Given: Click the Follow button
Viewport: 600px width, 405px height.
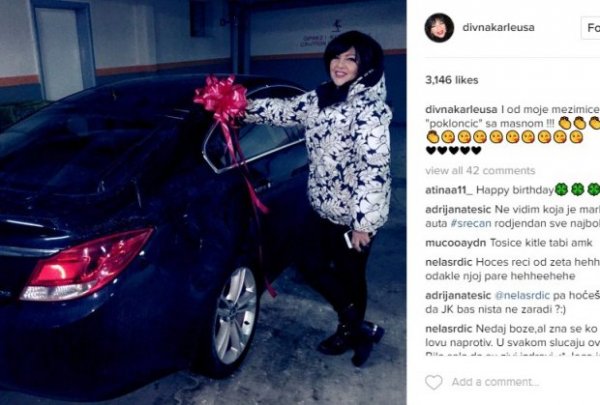Looking at the screenshot, I should point(590,28).
